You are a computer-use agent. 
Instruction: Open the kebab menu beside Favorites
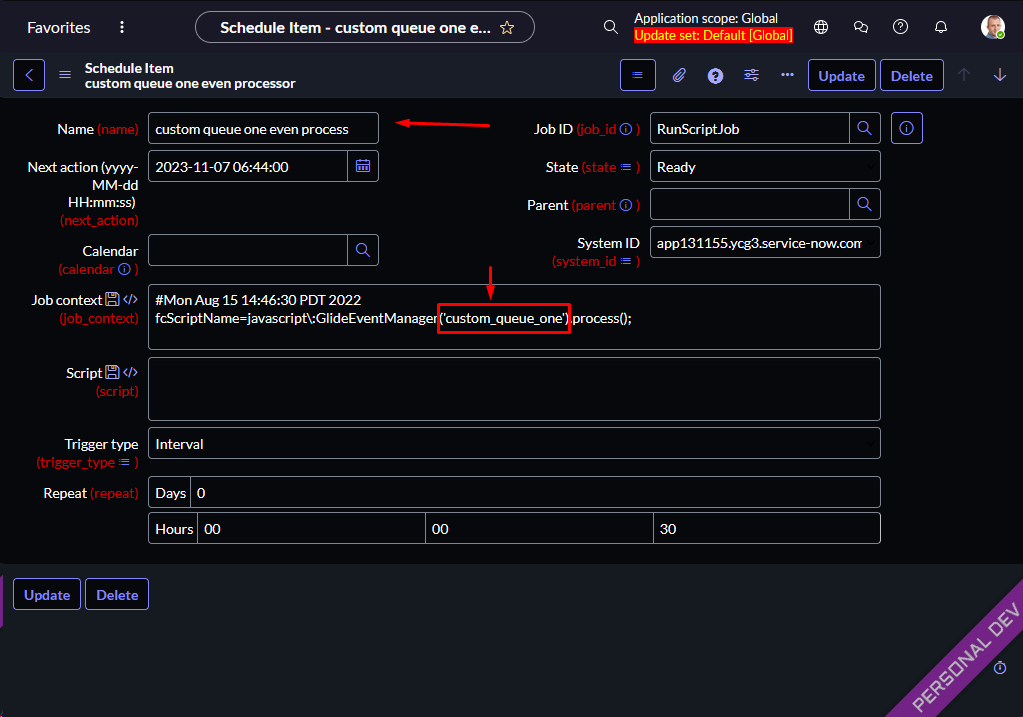point(122,28)
